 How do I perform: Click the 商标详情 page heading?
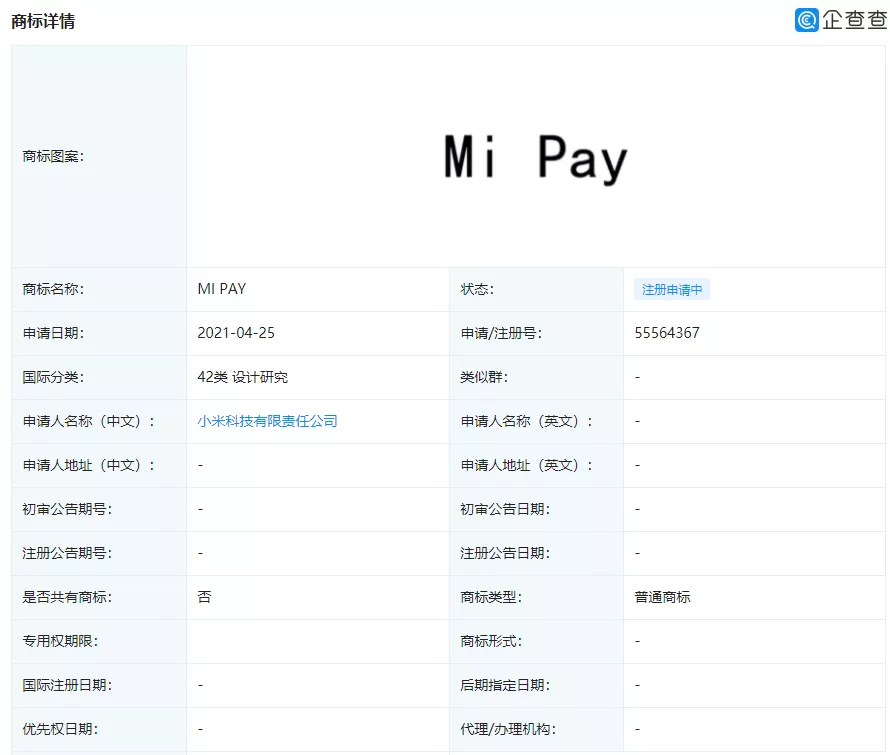tap(46, 20)
